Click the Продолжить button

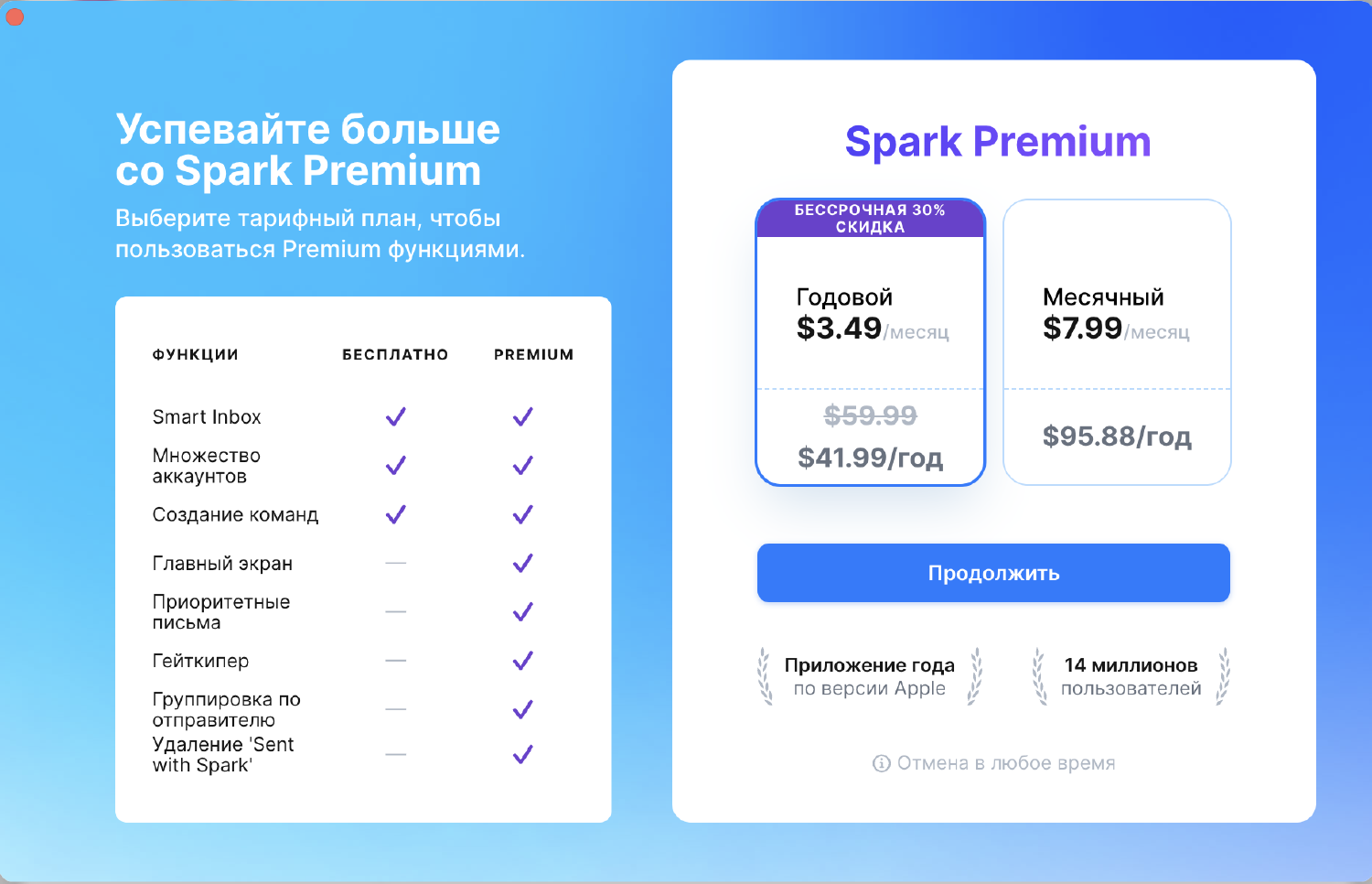(993, 573)
